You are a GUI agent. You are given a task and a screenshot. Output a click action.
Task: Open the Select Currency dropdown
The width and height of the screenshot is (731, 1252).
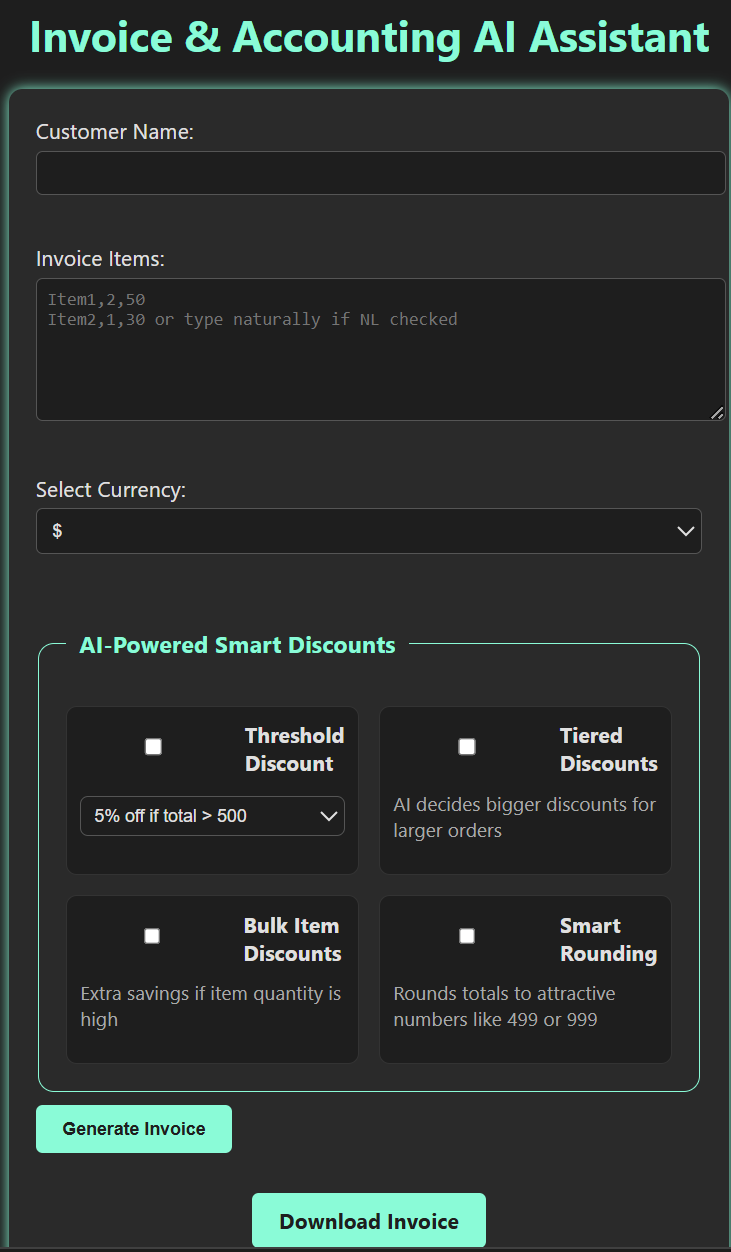coord(368,531)
